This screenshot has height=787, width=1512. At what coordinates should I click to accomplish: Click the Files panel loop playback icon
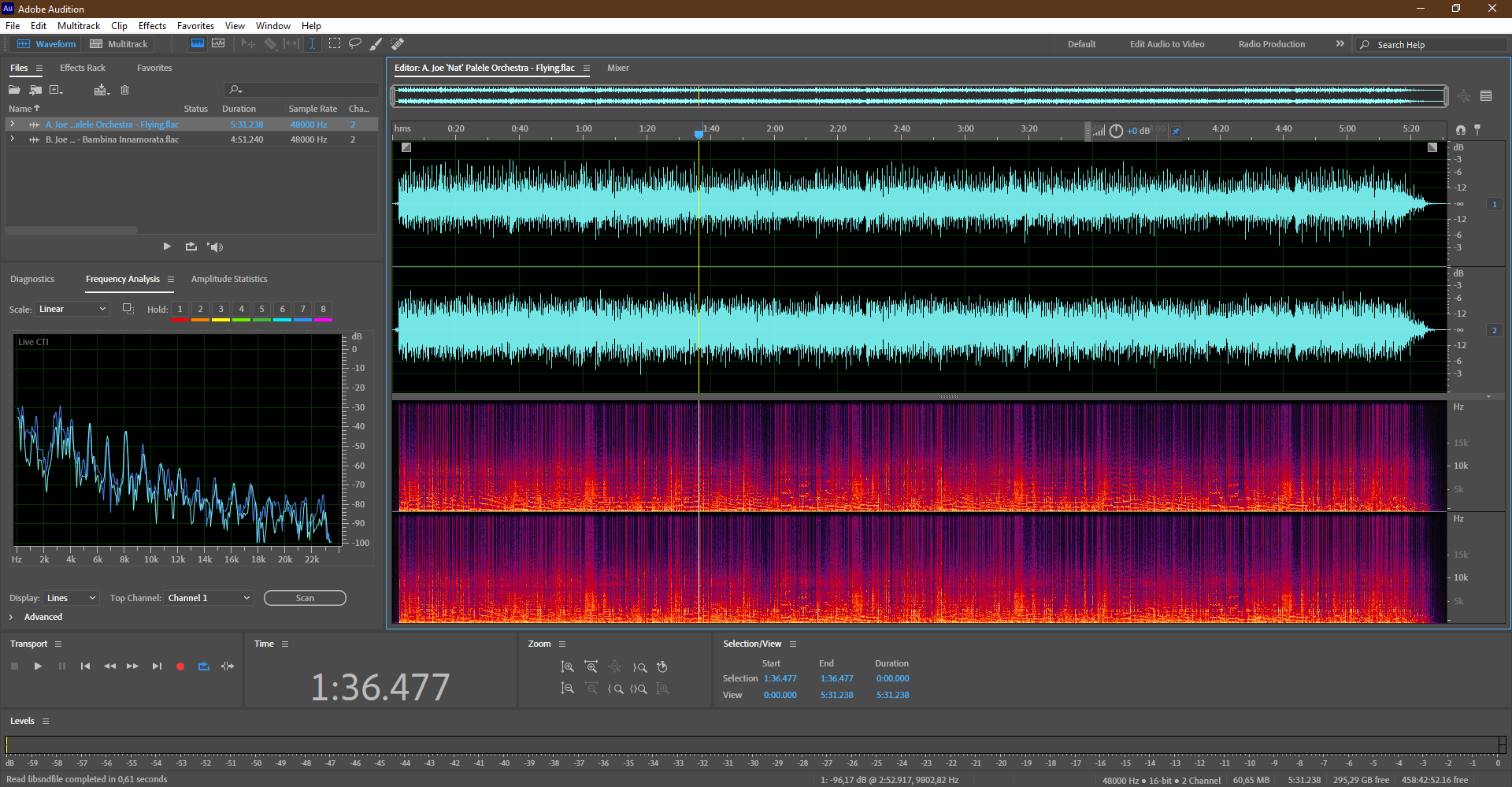[x=191, y=247]
